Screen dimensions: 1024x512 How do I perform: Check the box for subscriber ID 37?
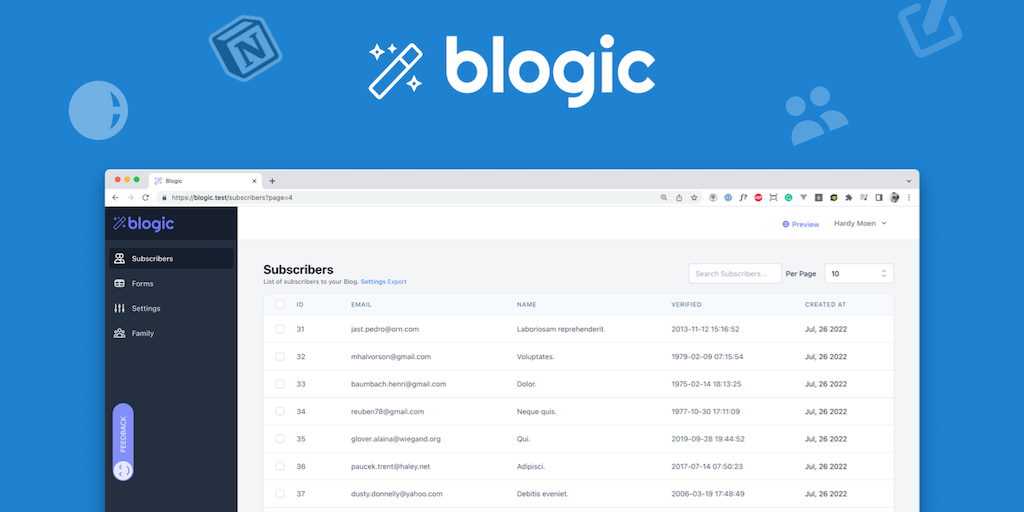[x=280, y=494]
